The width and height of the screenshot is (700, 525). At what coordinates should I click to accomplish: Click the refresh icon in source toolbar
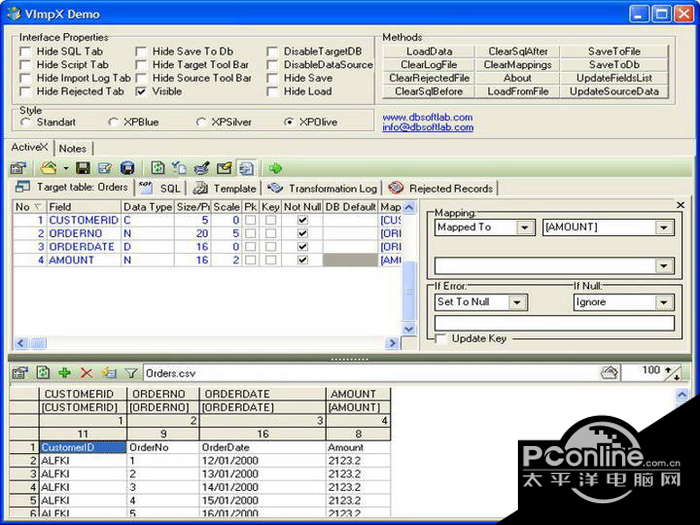click(x=43, y=372)
